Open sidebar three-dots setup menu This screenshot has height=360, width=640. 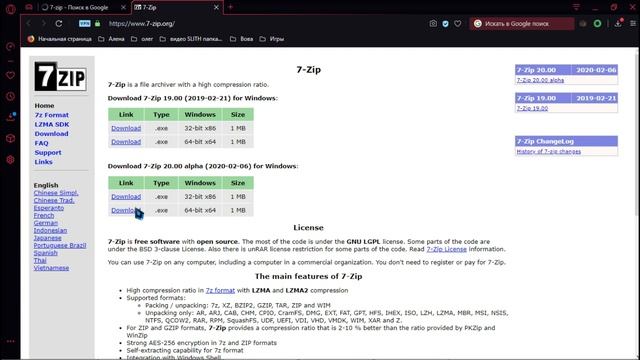pos(11,341)
